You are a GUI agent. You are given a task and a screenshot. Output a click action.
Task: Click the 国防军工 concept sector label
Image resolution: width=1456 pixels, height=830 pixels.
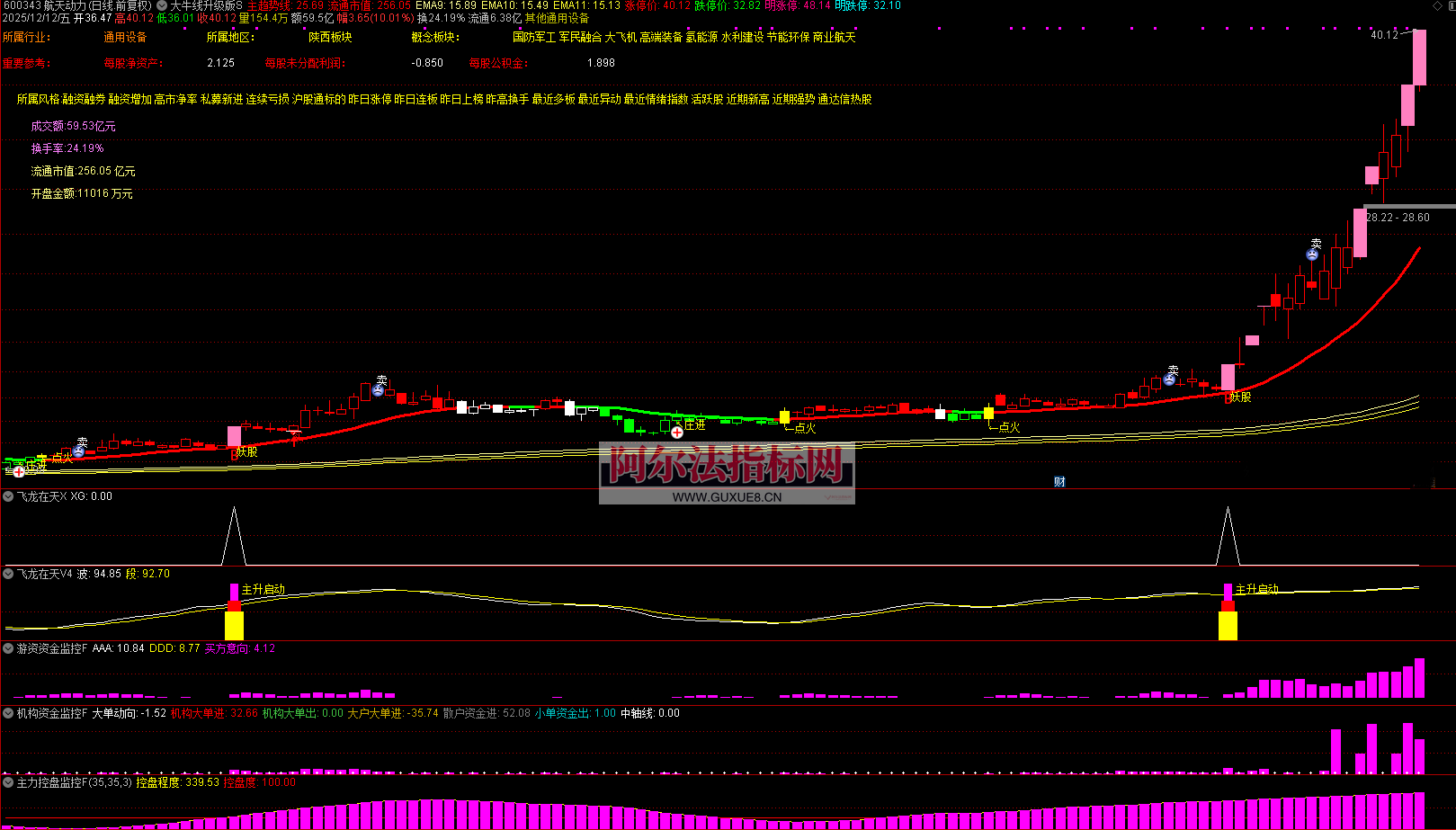pos(534,38)
